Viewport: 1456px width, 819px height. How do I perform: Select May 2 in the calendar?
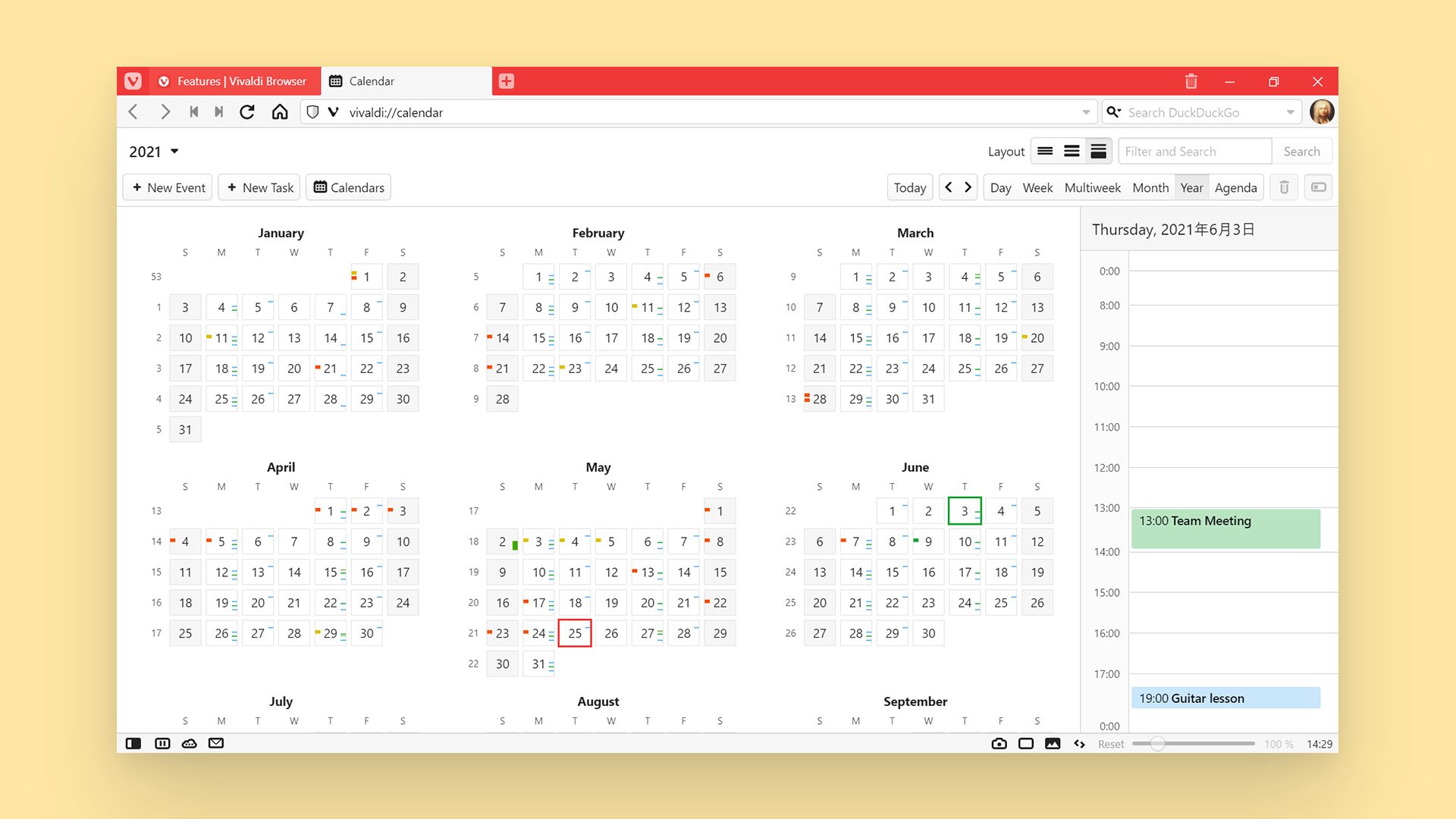[x=502, y=541]
